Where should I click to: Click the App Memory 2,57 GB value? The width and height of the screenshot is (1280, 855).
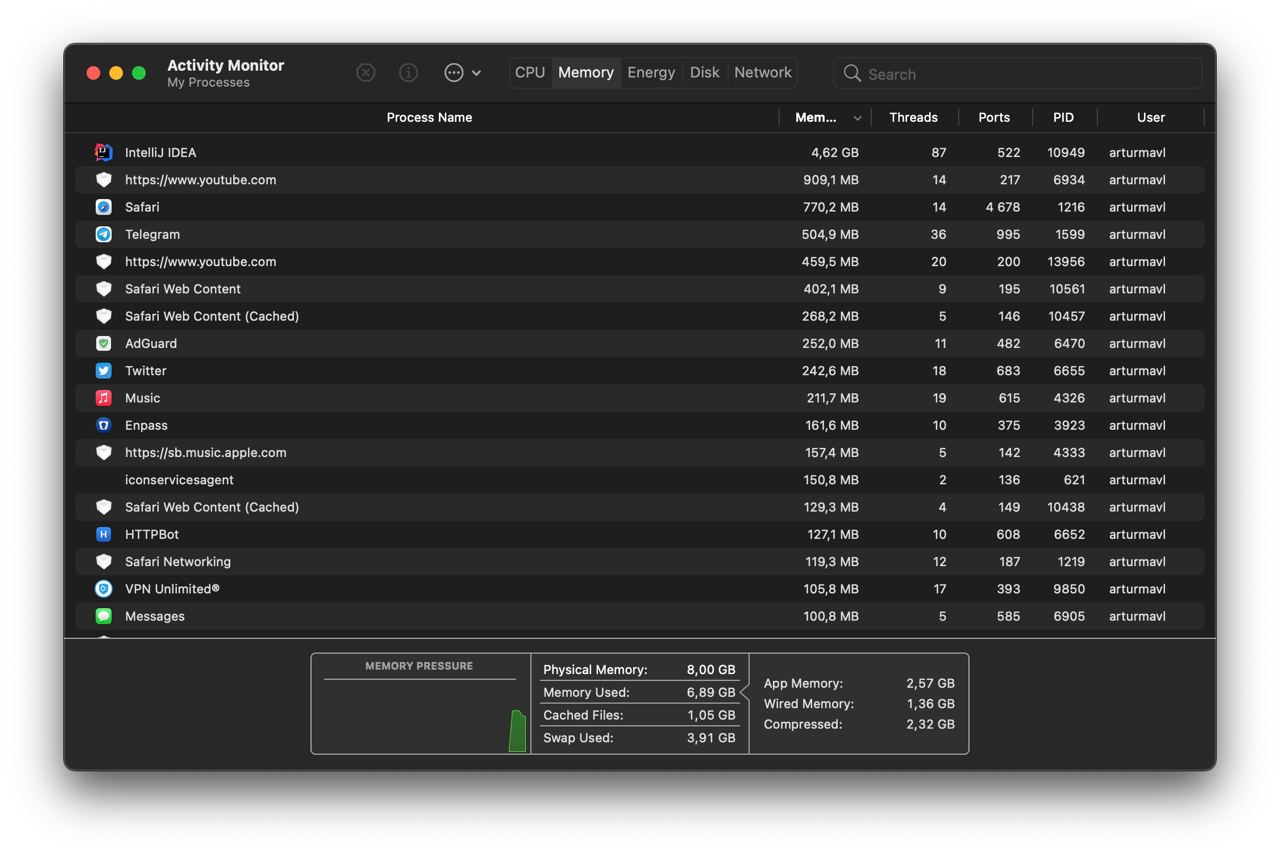[930, 683]
